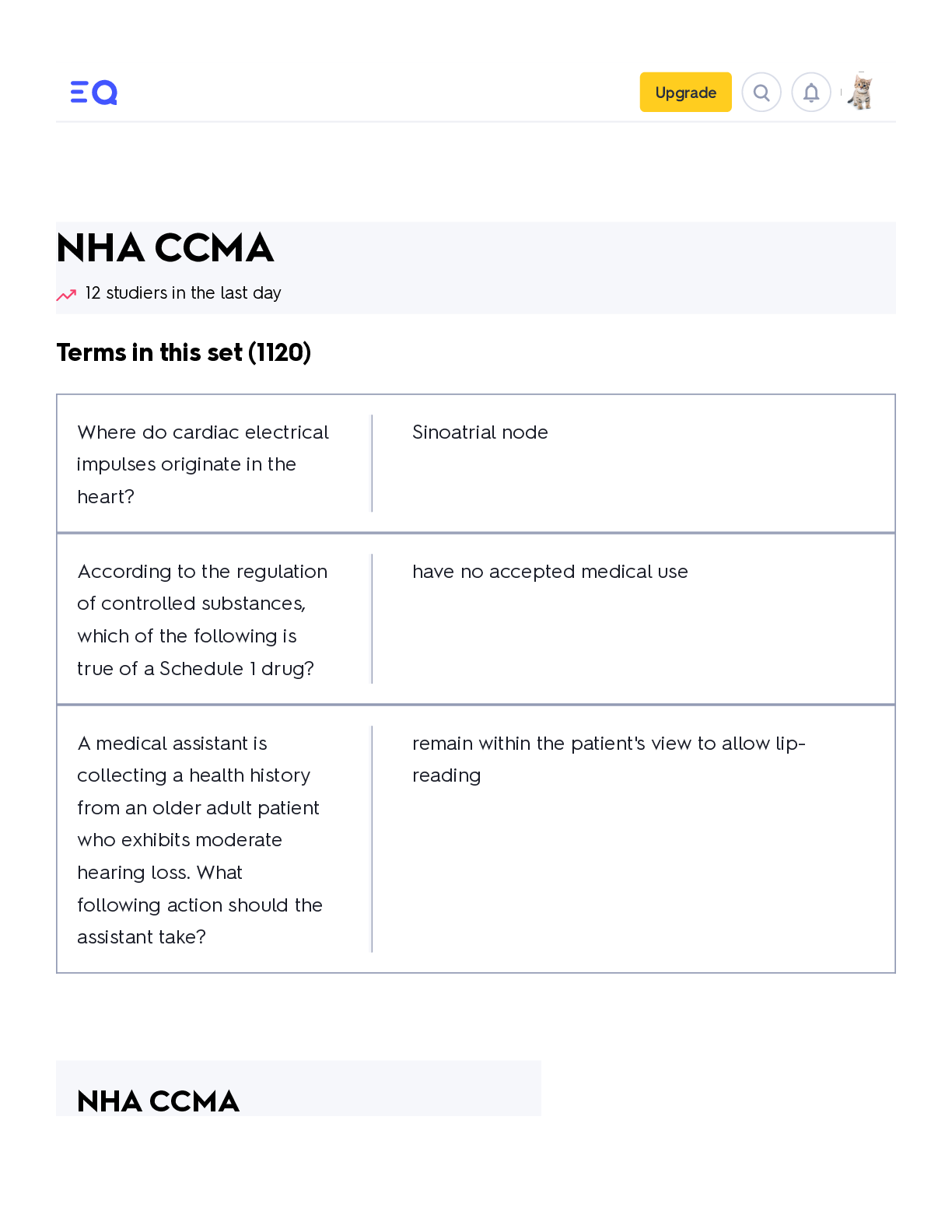Click the Upgrade button
The image size is (952, 1232).
(x=685, y=92)
